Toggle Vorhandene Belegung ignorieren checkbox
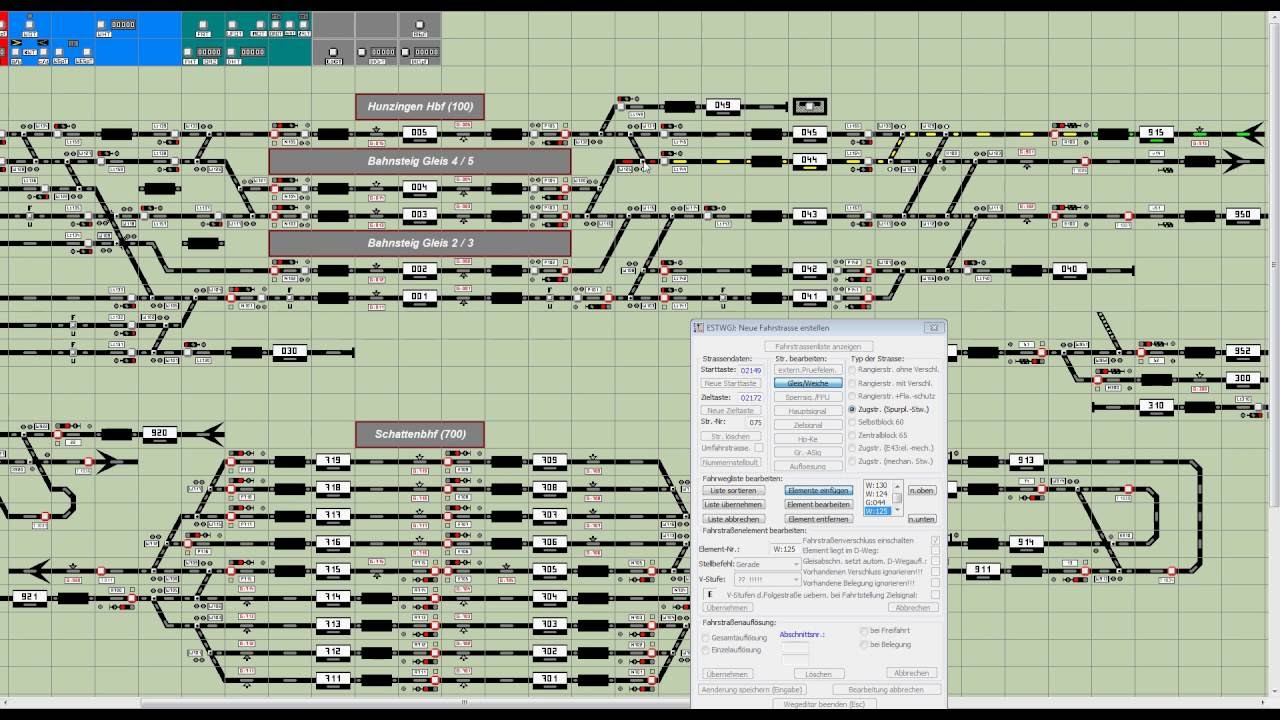The height and width of the screenshot is (720, 1280). [935, 583]
